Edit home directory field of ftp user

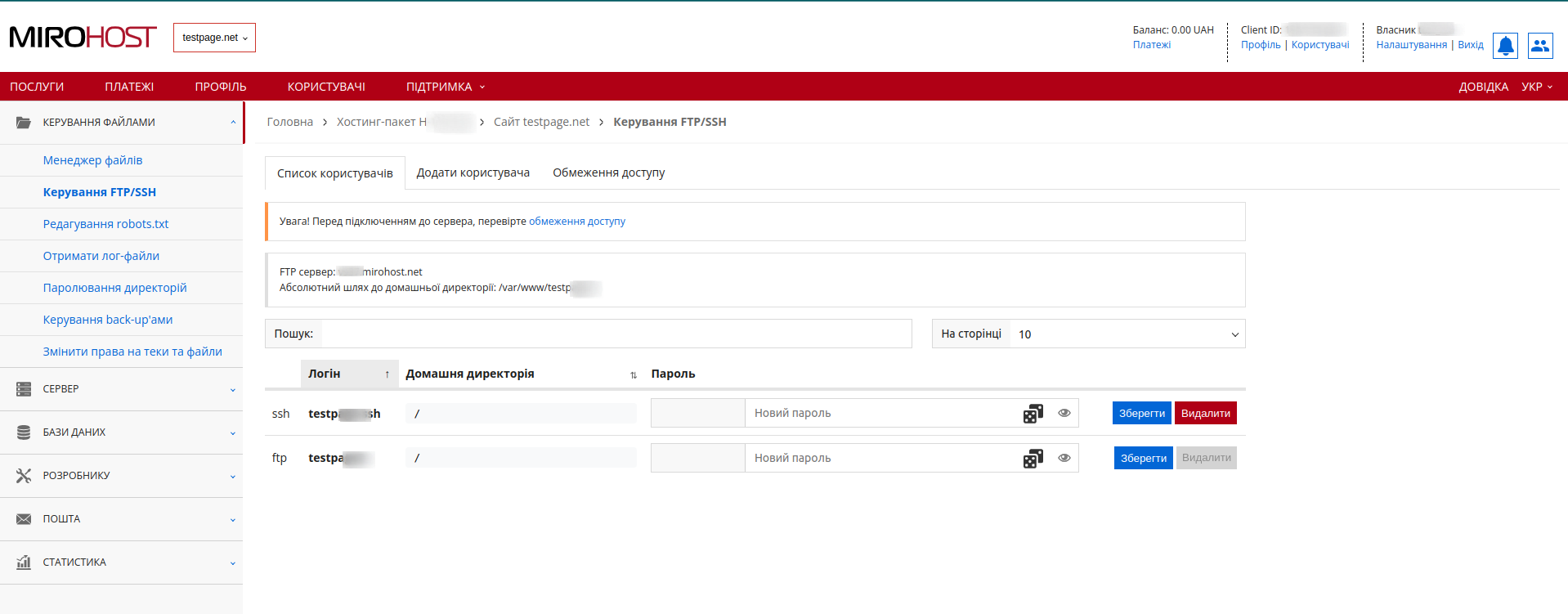(x=521, y=458)
